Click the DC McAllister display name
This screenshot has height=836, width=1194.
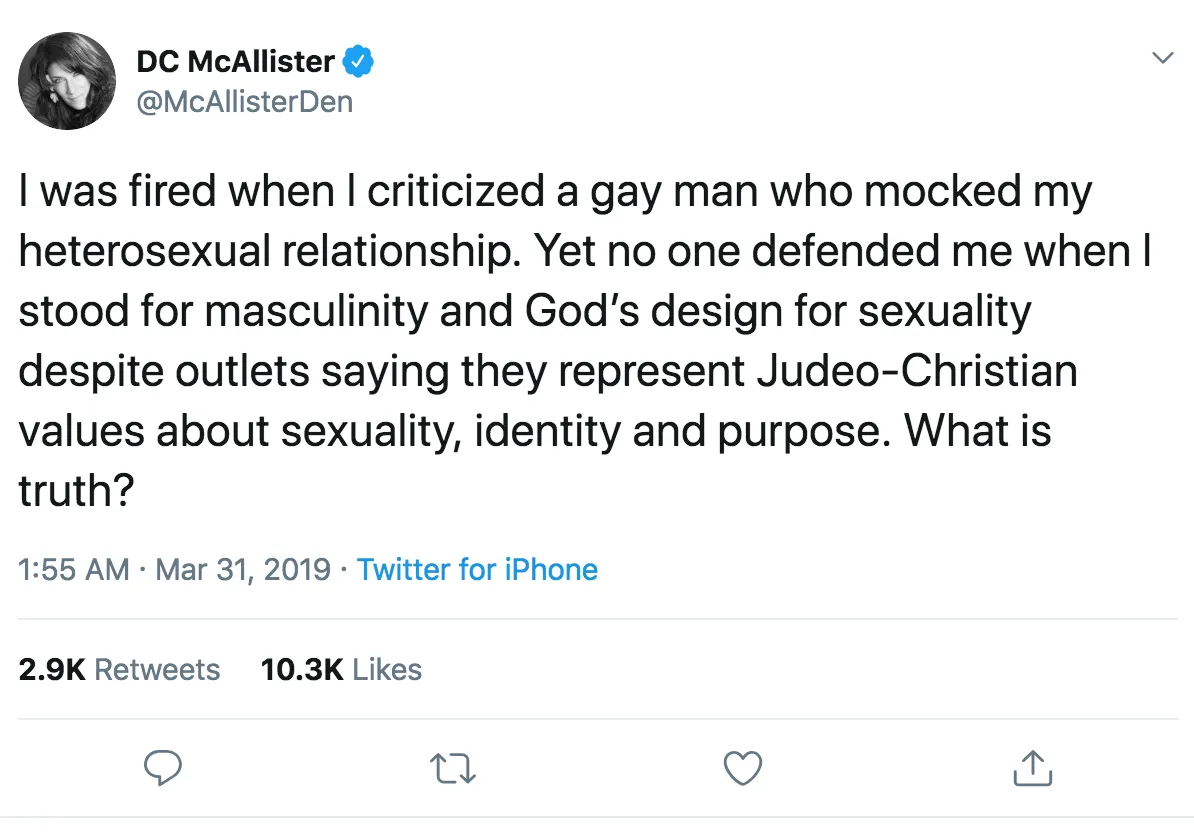pyautogui.click(x=236, y=62)
